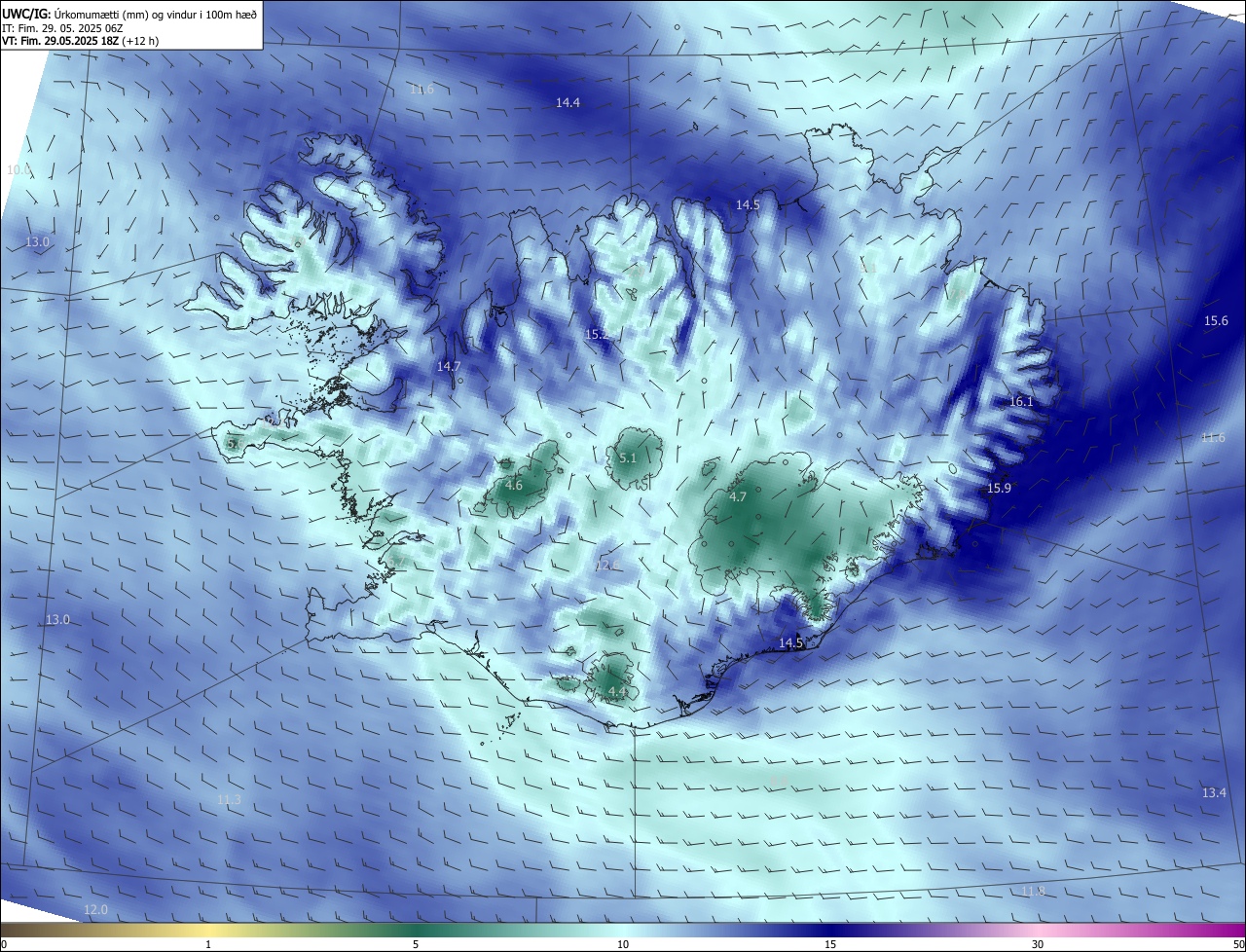Click the 4.4 value on the southern glacier

click(x=616, y=692)
